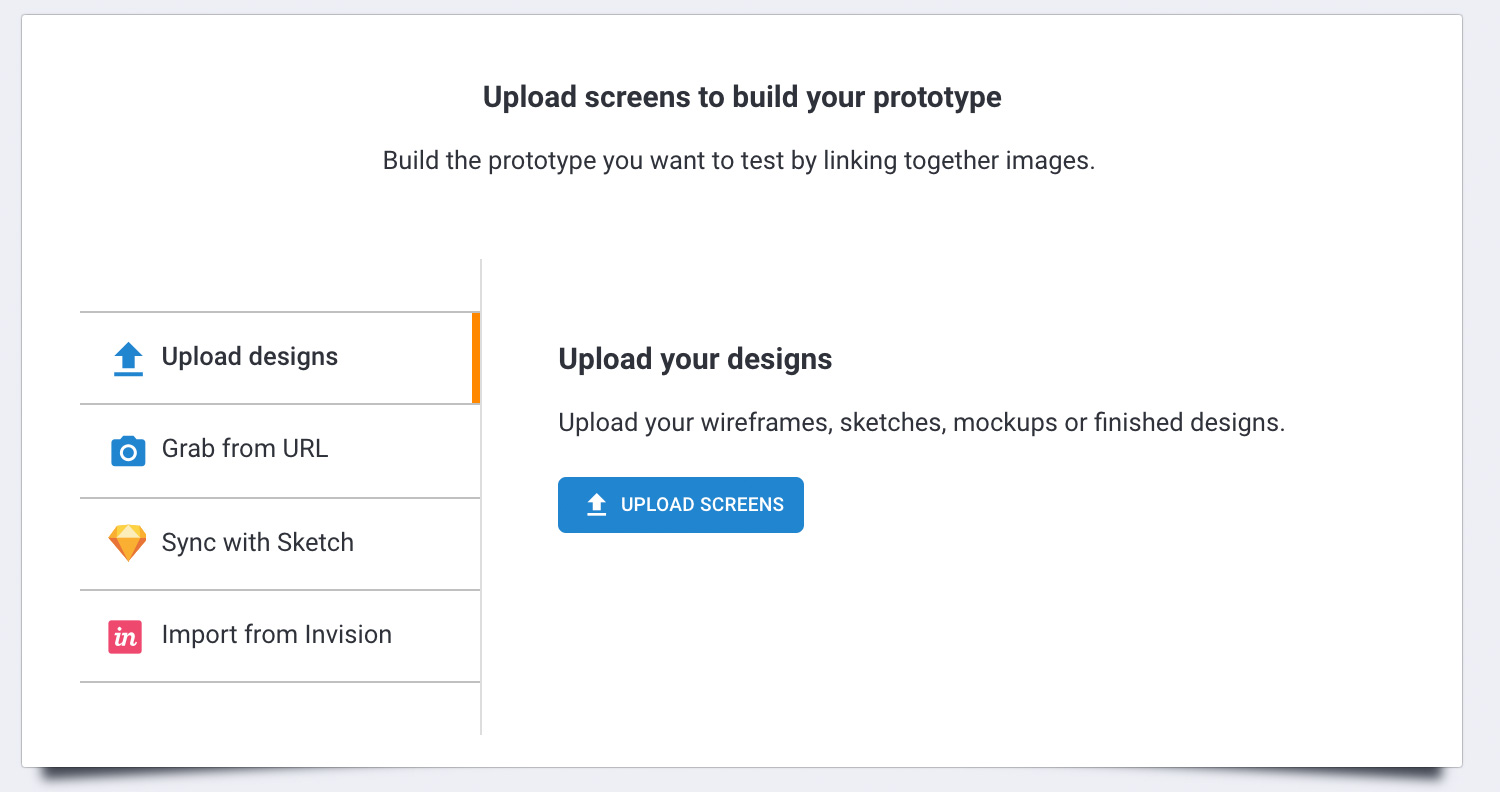Open the Sync with Sketch tab
This screenshot has height=792, width=1500.
pyautogui.click(x=280, y=544)
